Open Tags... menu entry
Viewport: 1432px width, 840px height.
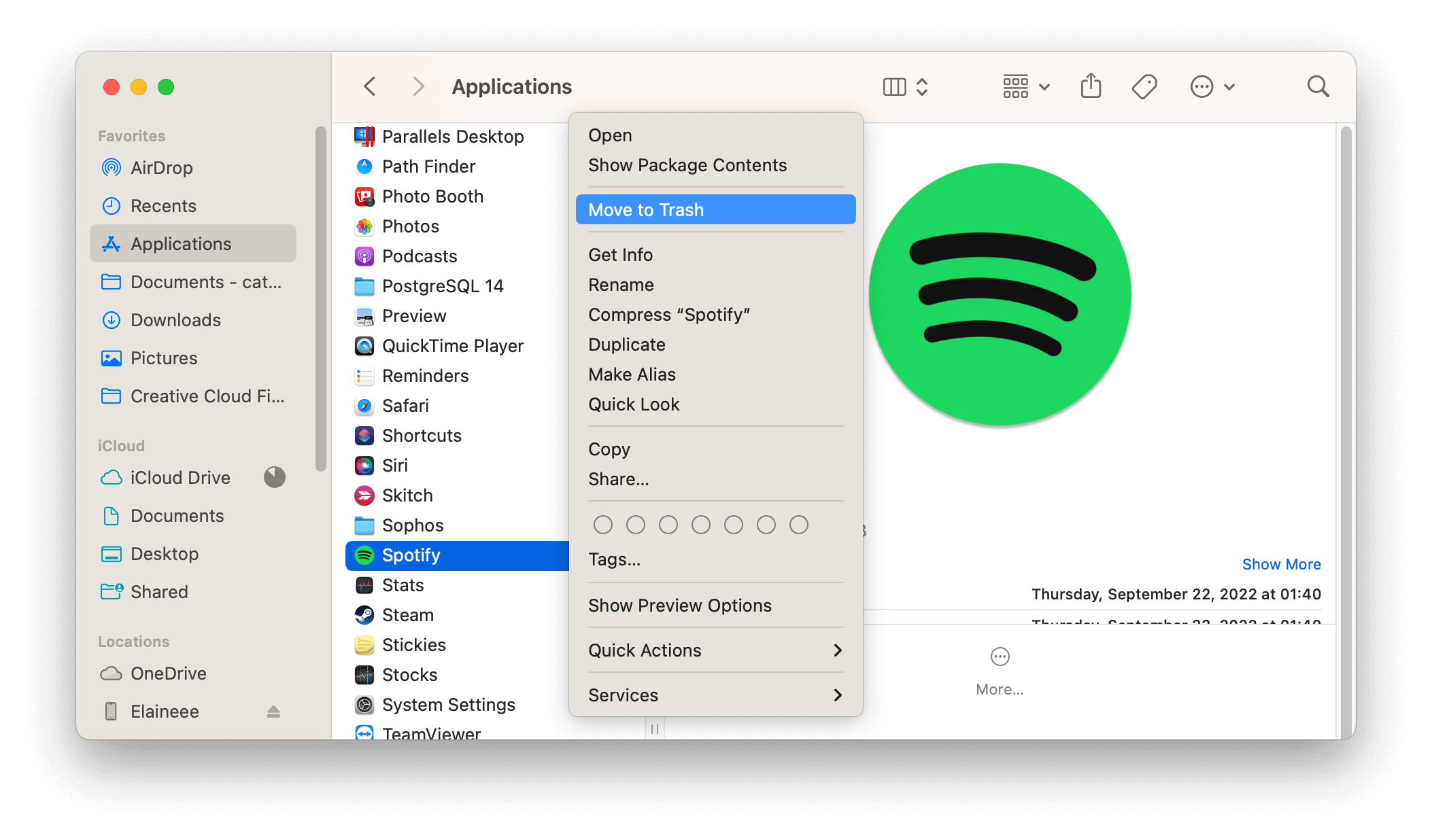(715, 559)
